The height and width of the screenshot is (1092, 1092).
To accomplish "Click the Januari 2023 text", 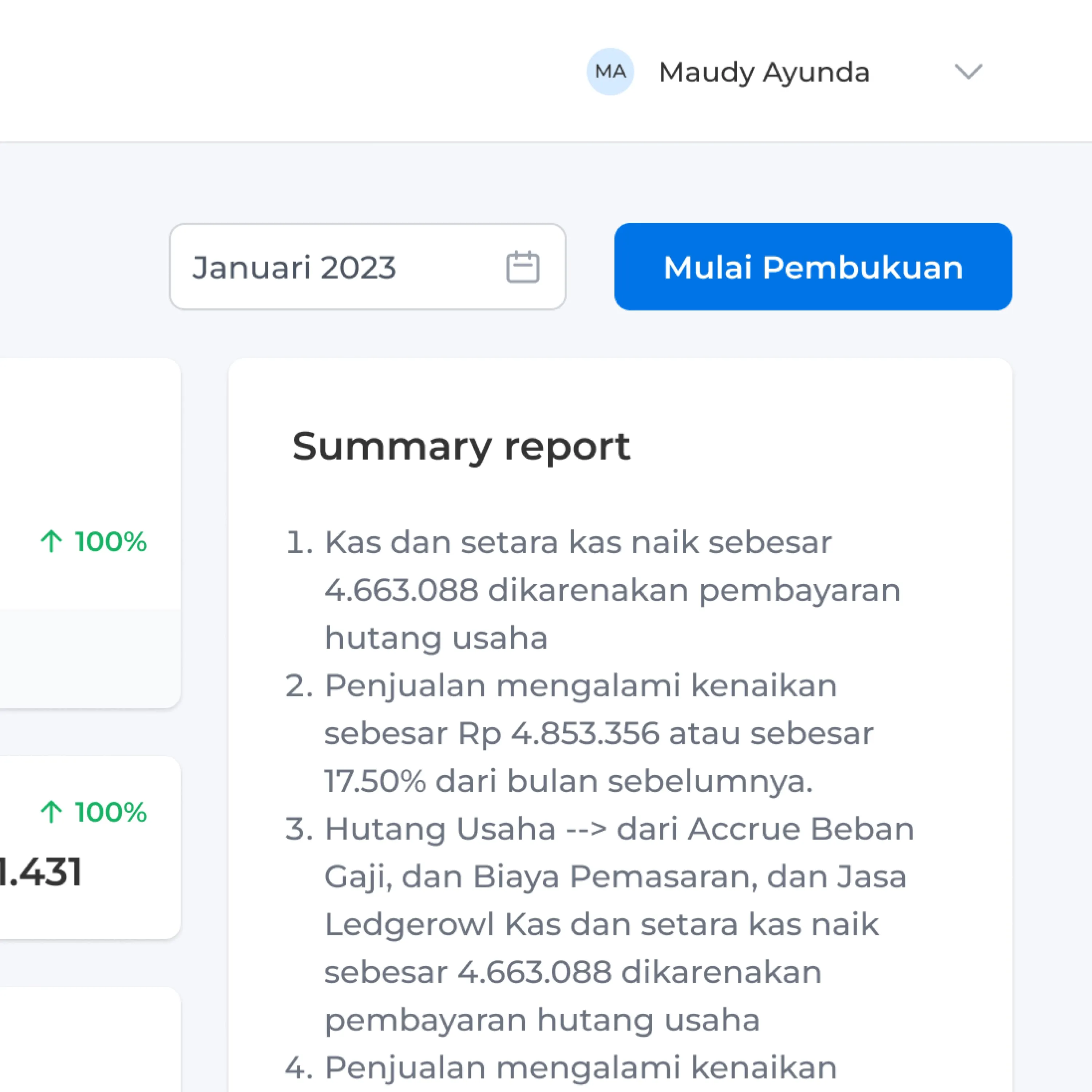I will coord(293,267).
